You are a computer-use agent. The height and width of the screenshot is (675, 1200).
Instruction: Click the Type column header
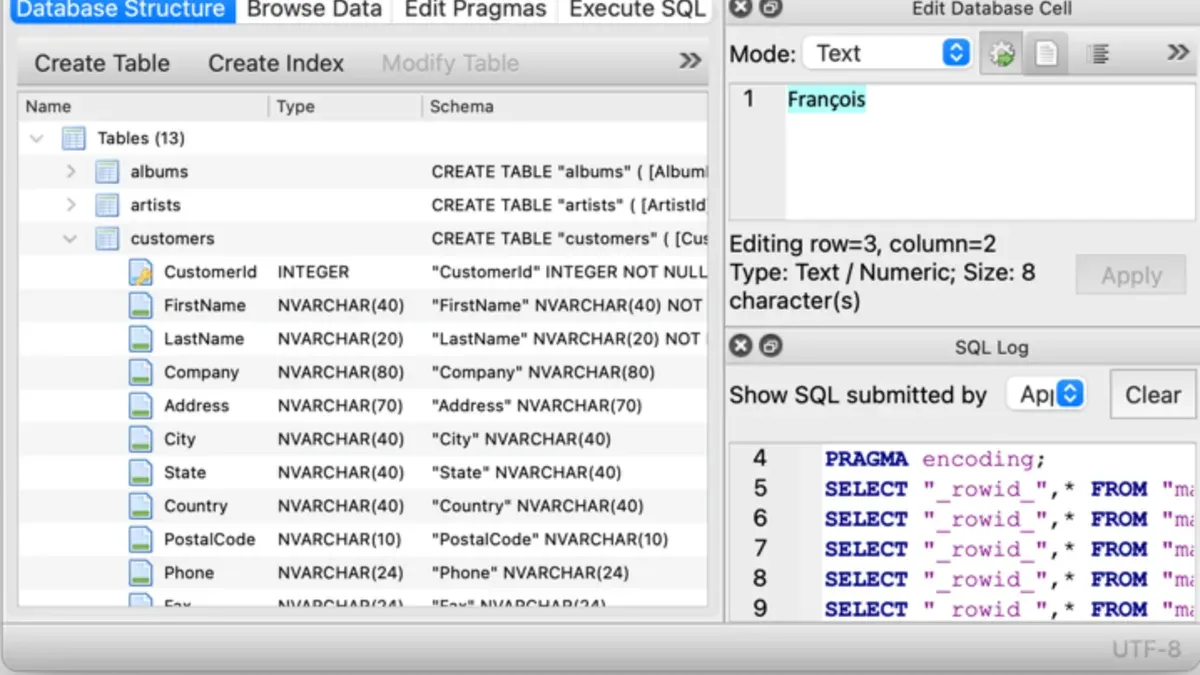345,106
